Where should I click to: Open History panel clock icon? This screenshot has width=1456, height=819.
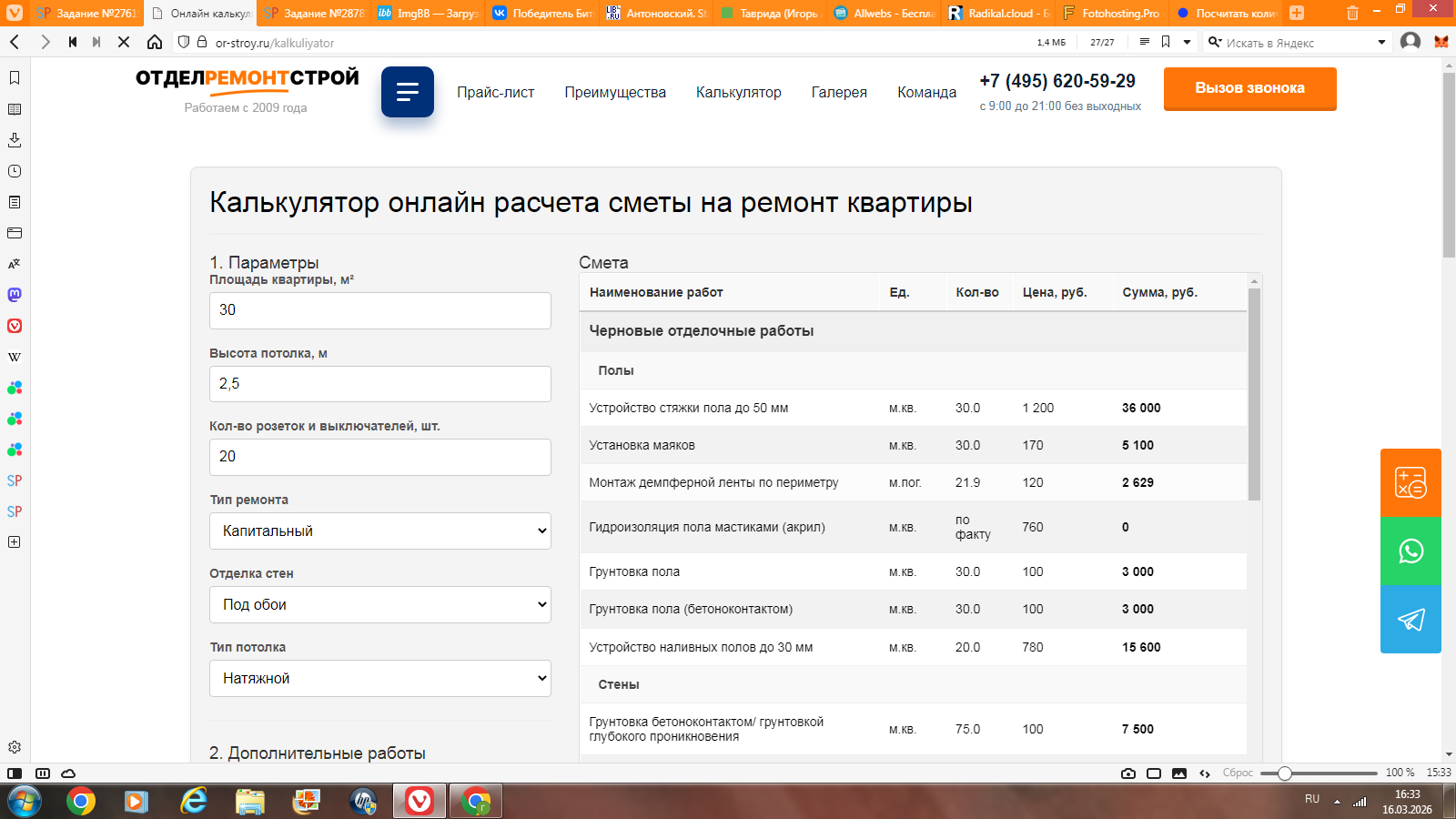coord(15,171)
